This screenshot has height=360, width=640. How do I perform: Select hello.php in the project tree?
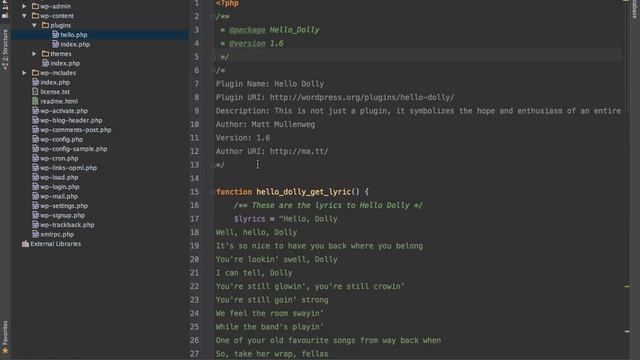click(x=73, y=35)
